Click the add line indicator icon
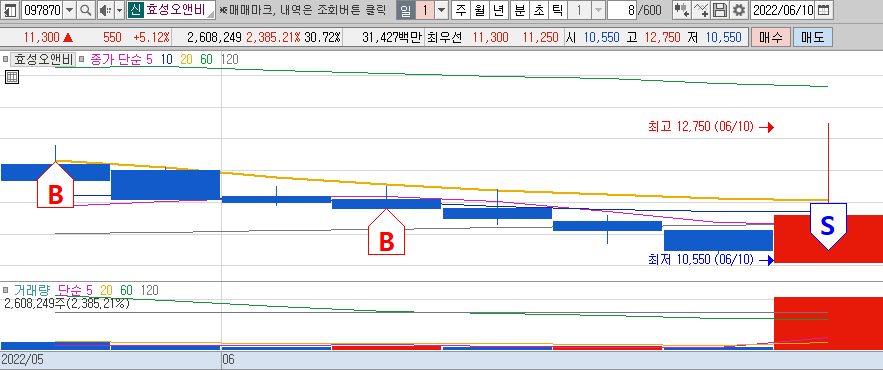 [701, 10]
